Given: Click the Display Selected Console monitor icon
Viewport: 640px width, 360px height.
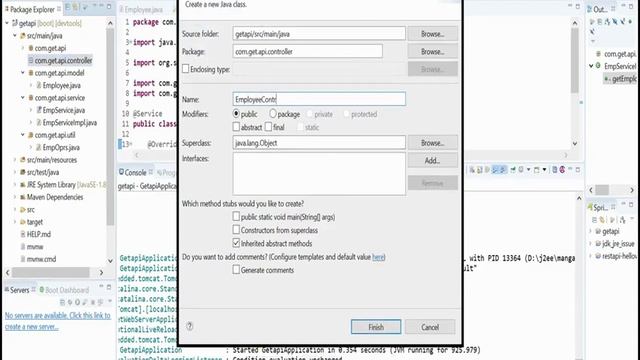Looking at the screenshot, I should tap(521, 169).
